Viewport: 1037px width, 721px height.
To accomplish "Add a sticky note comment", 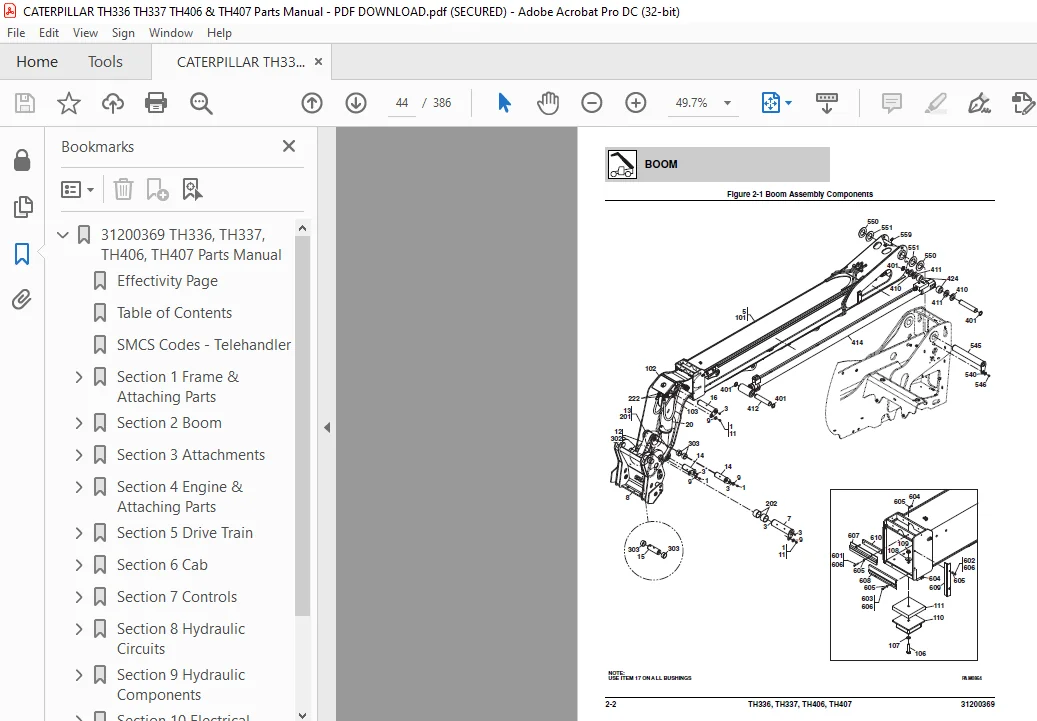I will (892, 103).
